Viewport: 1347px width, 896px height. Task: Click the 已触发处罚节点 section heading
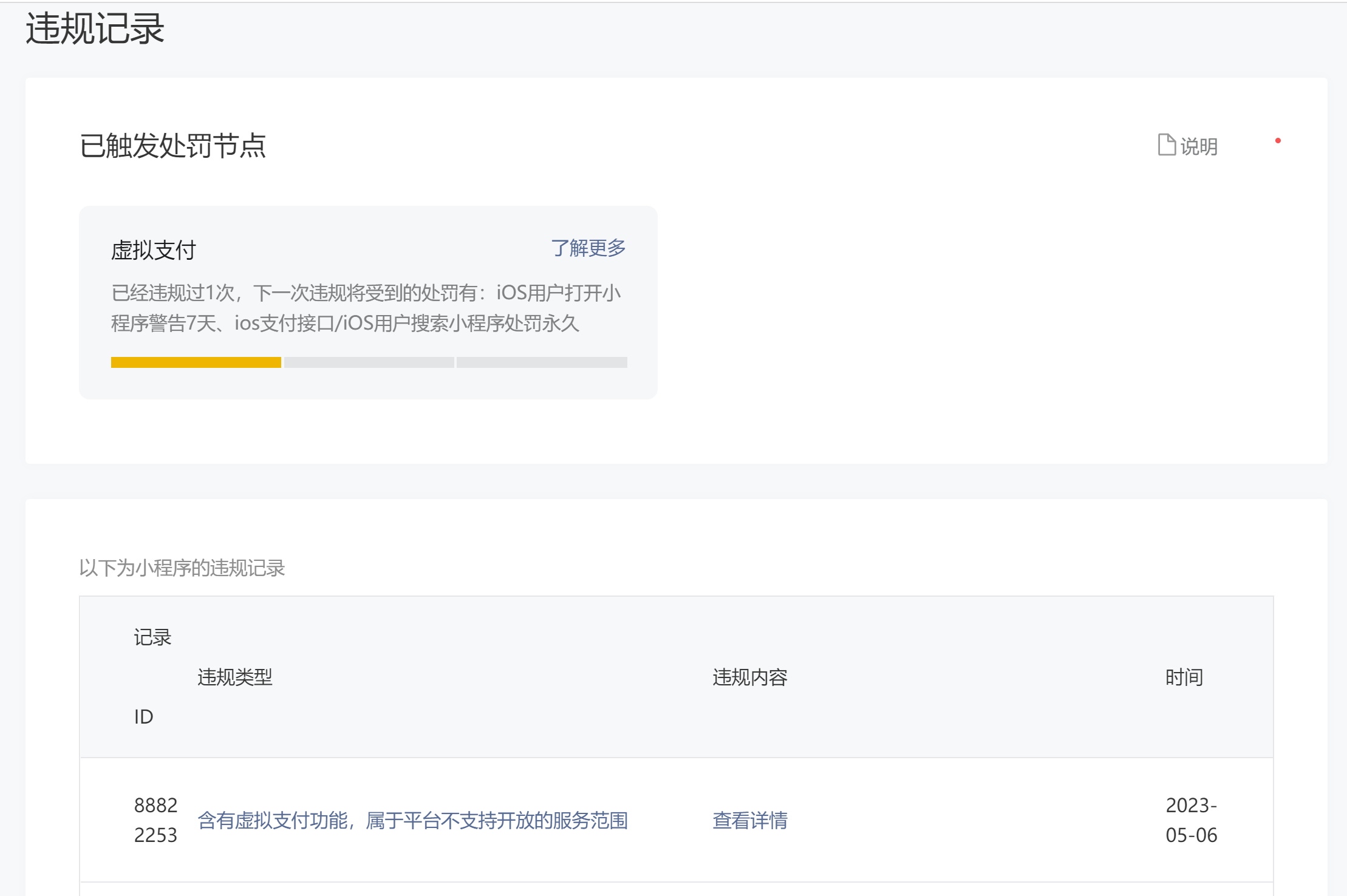coord(172,146)
